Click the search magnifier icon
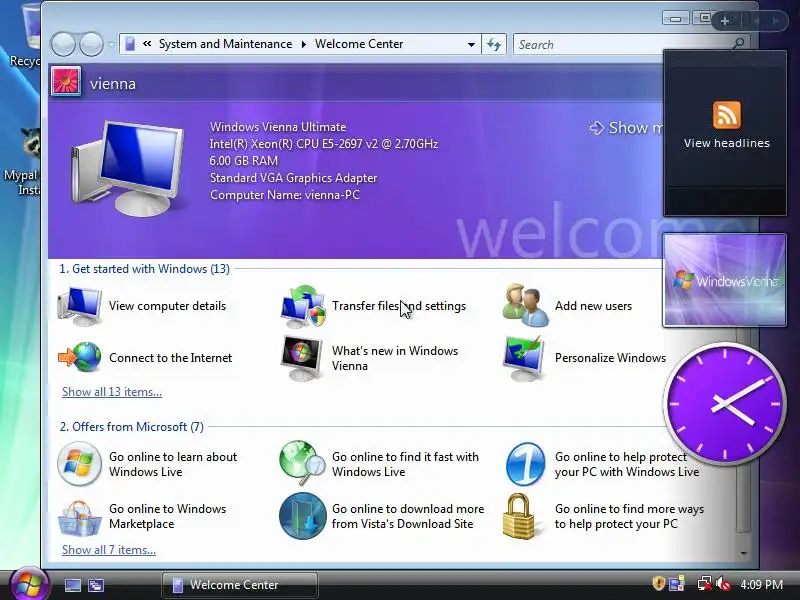Screen dimensions: 800x600 tap(738, 44)
